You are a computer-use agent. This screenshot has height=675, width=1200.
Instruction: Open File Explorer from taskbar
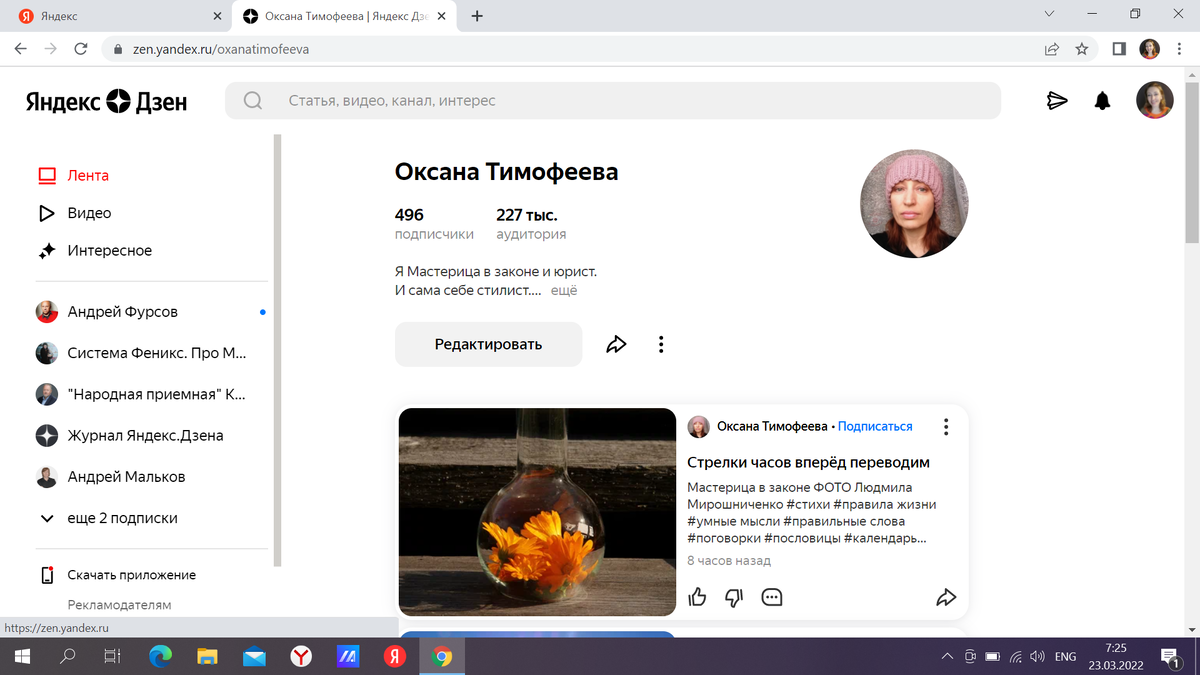(x=207, y=657)
